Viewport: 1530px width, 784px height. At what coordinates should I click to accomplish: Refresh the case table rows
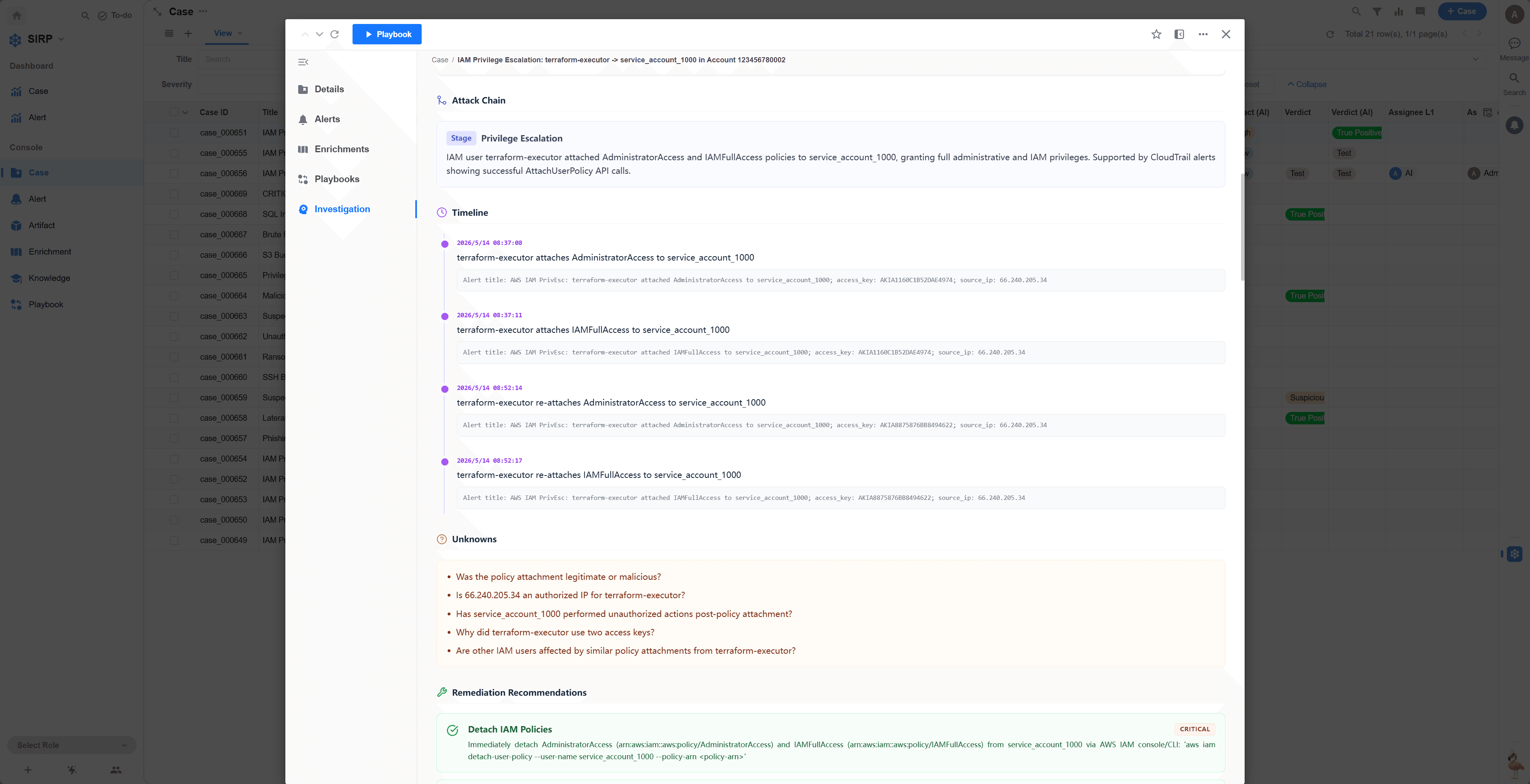1330,34
